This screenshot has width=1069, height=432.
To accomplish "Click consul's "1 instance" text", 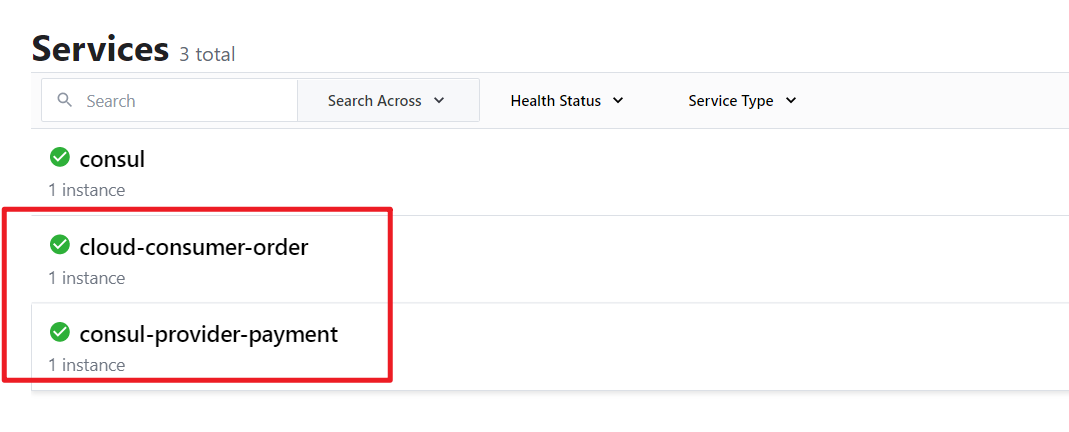I will 86,190.
